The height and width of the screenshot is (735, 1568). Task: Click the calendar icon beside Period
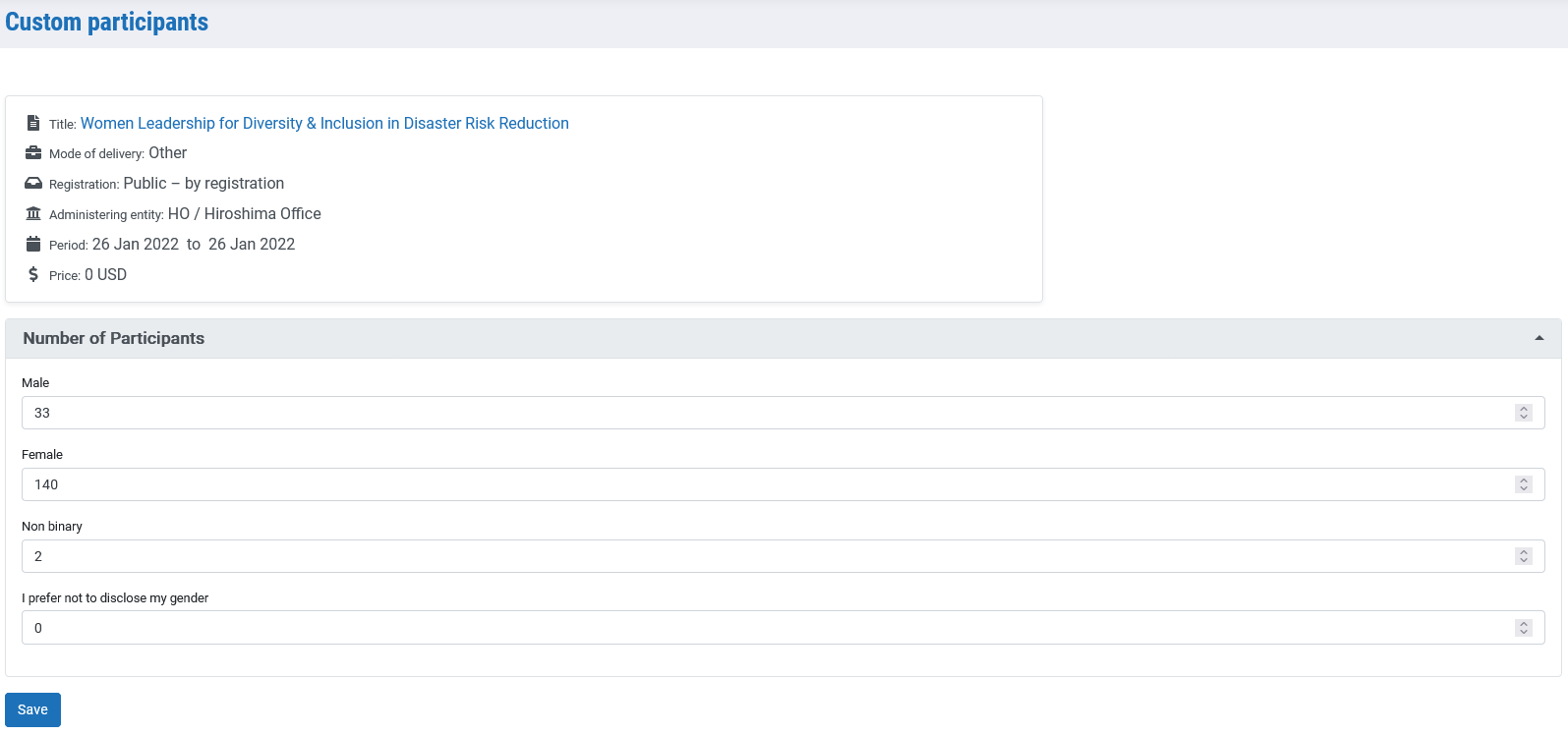33,245
